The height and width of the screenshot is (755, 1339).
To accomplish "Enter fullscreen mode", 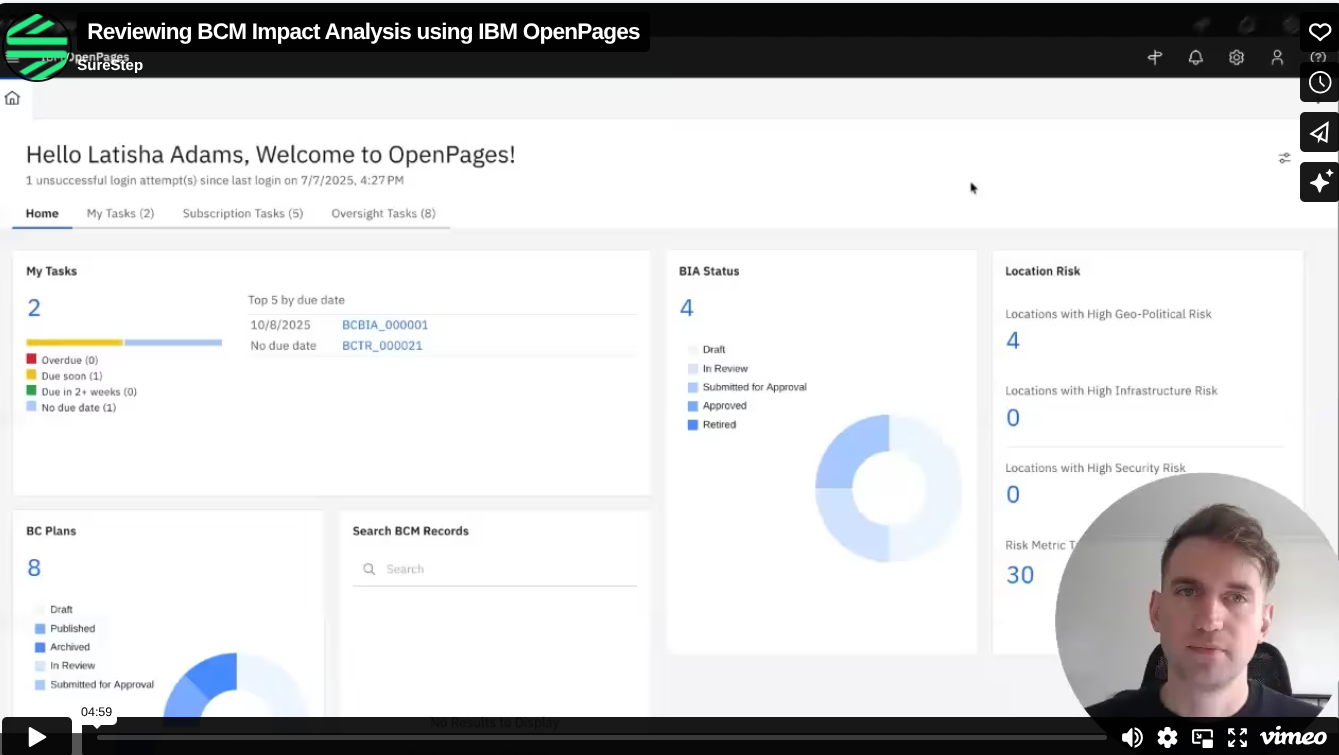I will (1237, 738).
